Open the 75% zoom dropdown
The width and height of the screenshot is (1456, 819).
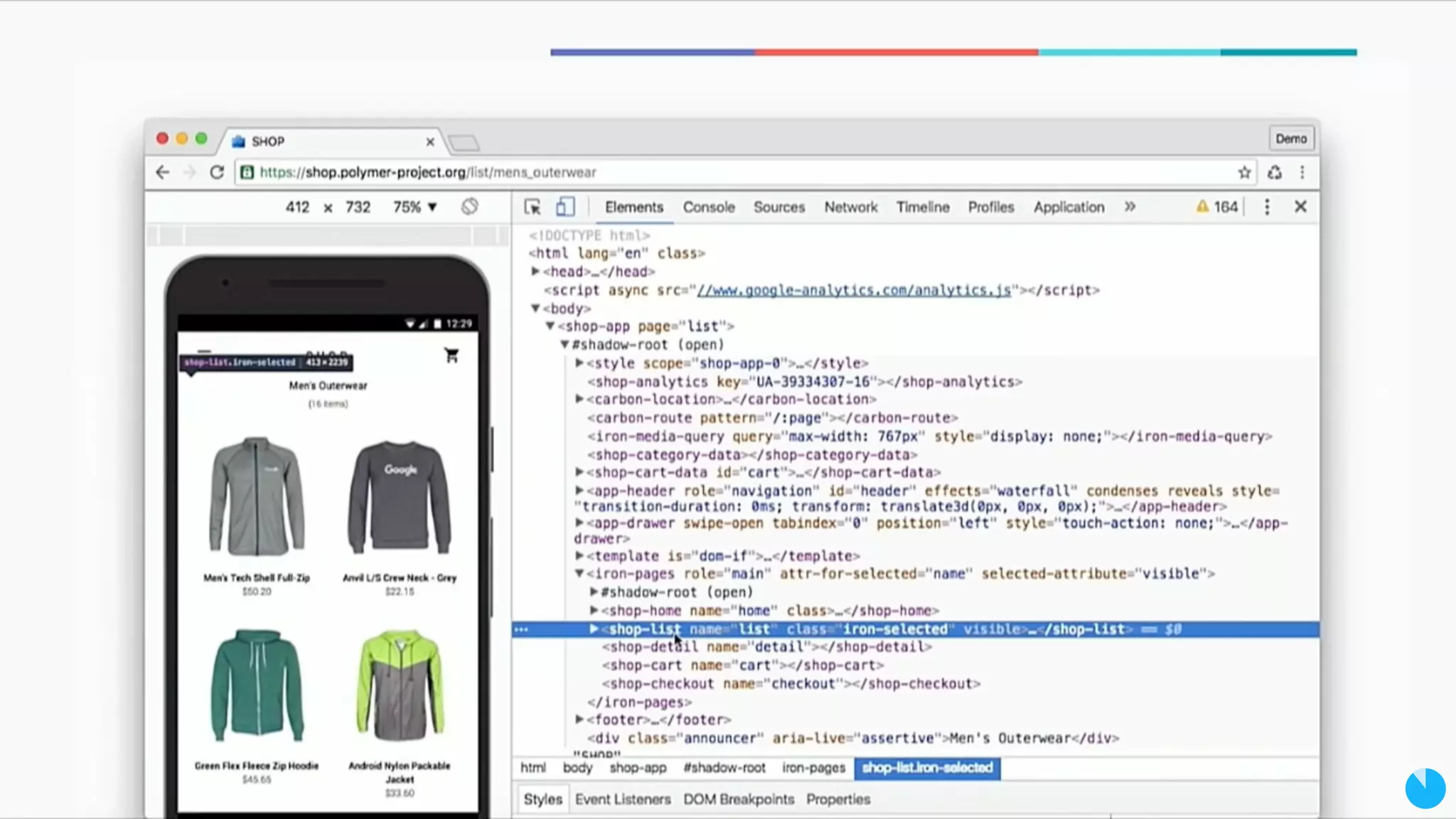[414, 207]
